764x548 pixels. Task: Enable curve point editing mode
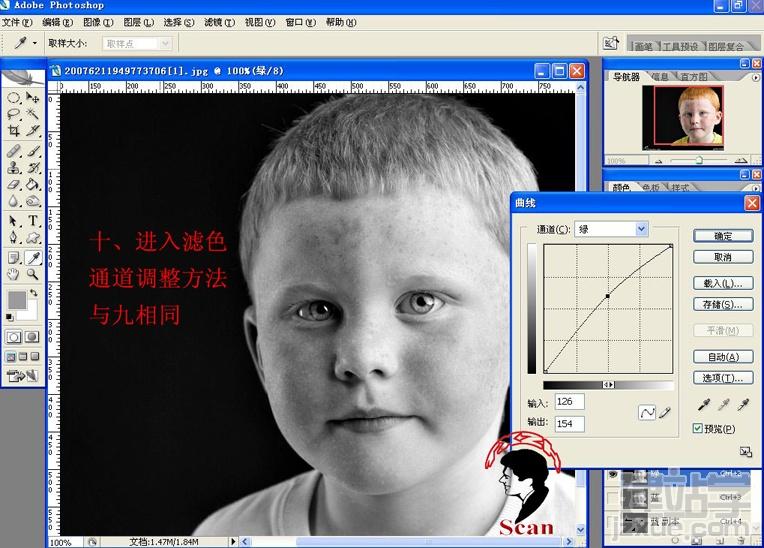coord(647,413)
